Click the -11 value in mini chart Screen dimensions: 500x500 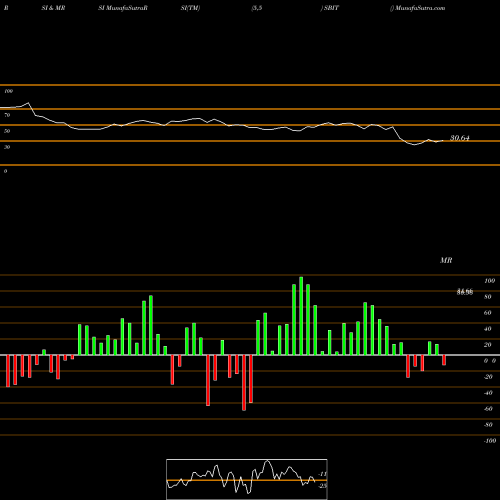coord(322,474)
